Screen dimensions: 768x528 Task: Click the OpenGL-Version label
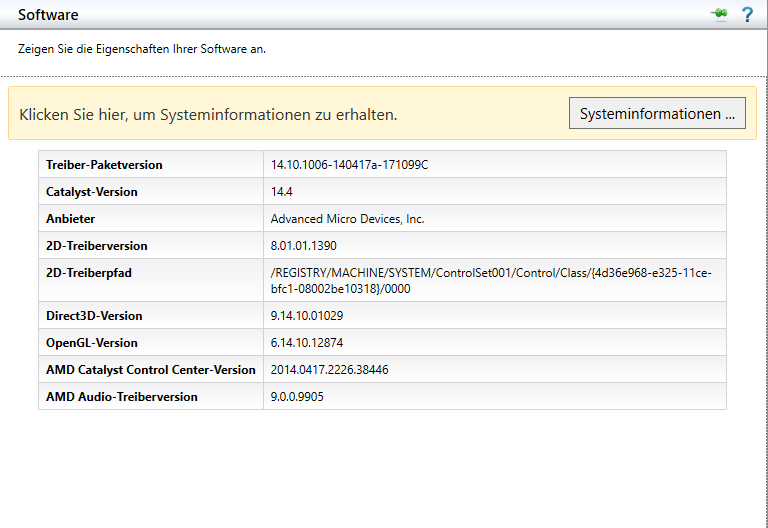(x=92, y=342)
